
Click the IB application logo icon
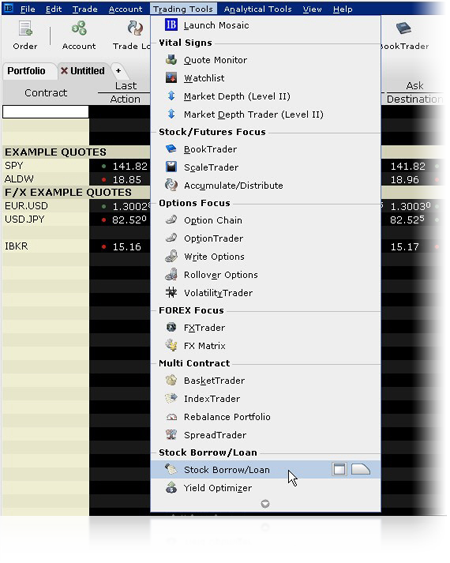[x=8, y=8]
